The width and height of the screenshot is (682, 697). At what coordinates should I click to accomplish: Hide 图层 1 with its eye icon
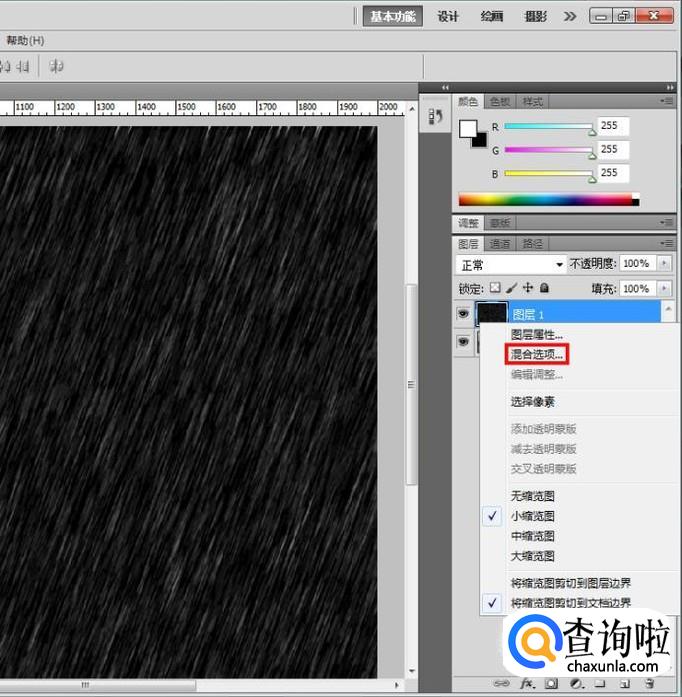pyautogui.click(x=463, y=313)
